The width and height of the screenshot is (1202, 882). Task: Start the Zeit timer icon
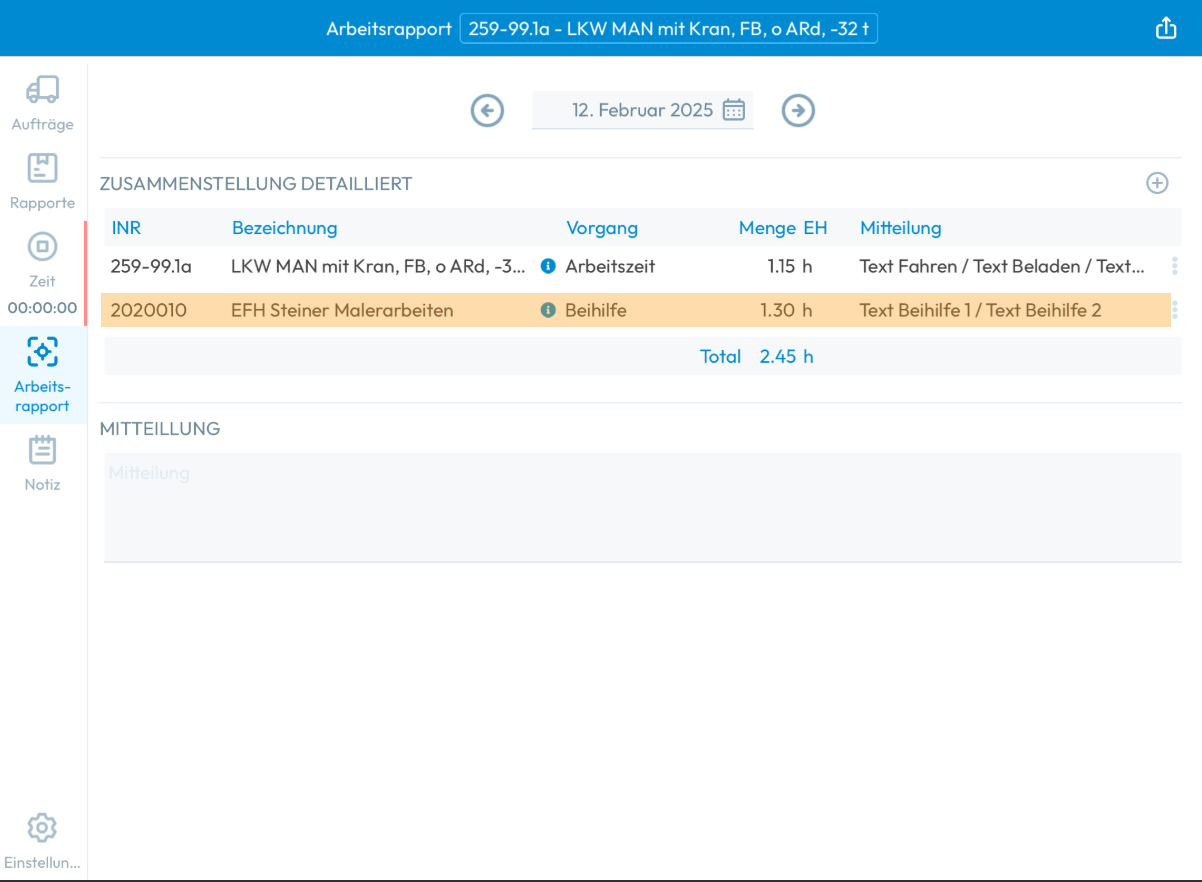pyautogui.click(x=42, y=246)
